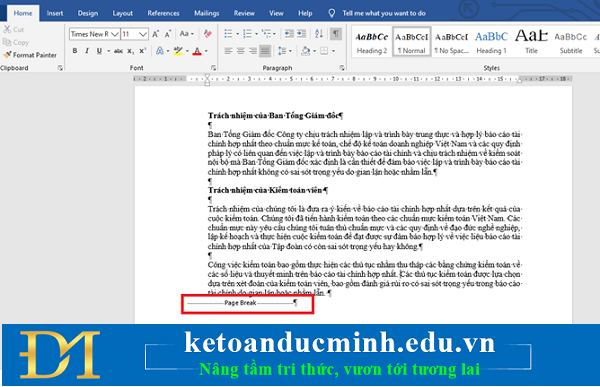The height and width of the screenshot is (387, 600).
Task: Open the Help tab
Action: tap(305, 13)
